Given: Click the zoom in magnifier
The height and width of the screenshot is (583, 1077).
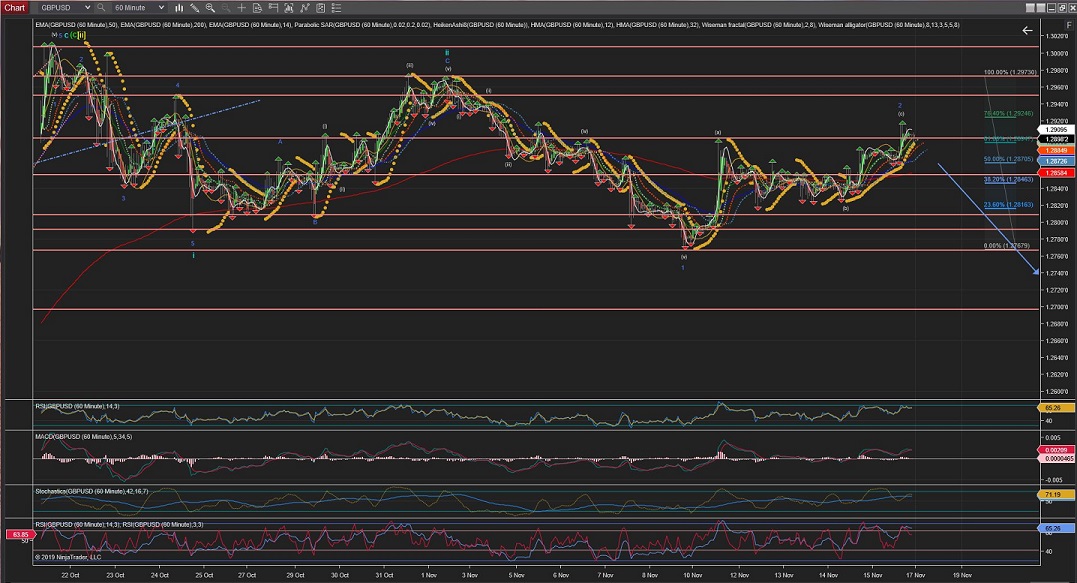Looking at the screenshot, I should [210, 7].
